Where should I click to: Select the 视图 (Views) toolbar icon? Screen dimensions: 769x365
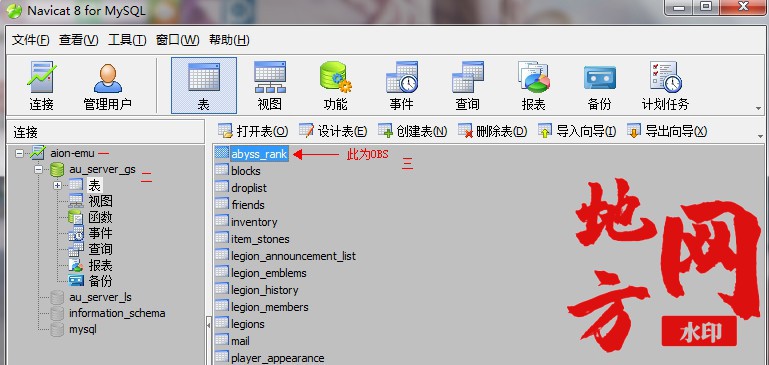[269, 85]
